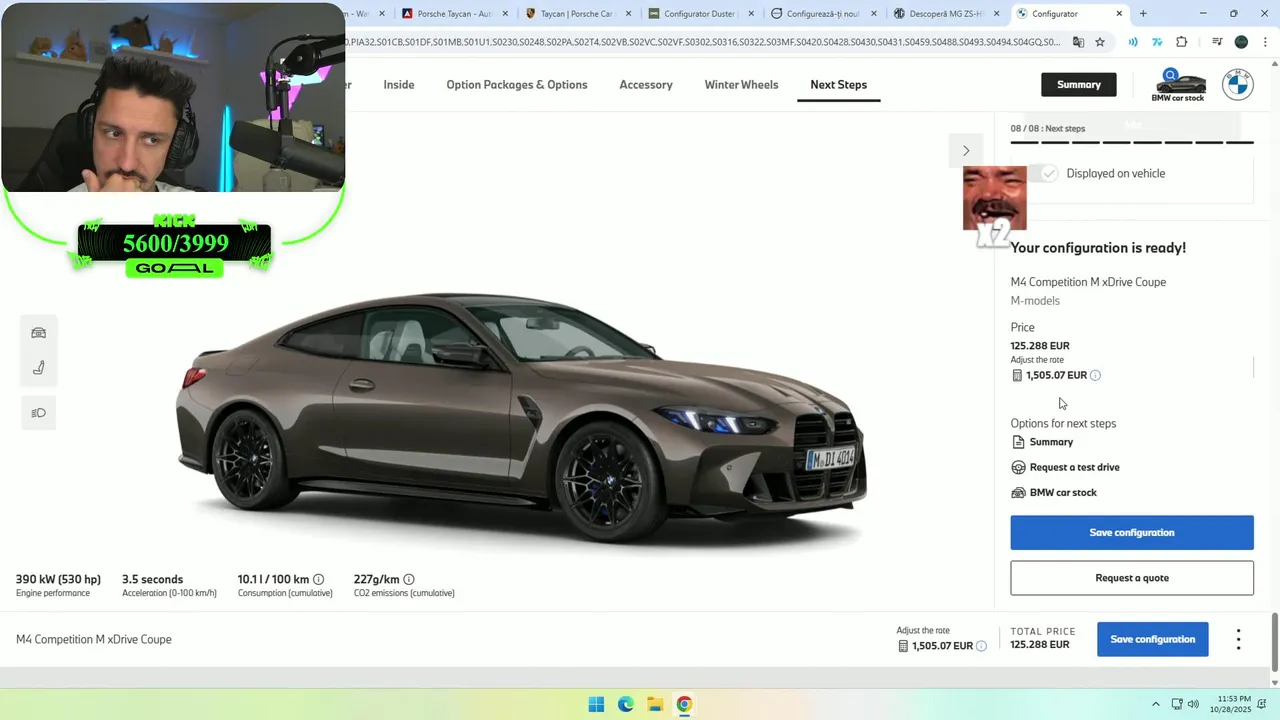Click the '390 kW (530 hp)' performance value
The image size is (1280, 720).
click(x=58, y=580)
